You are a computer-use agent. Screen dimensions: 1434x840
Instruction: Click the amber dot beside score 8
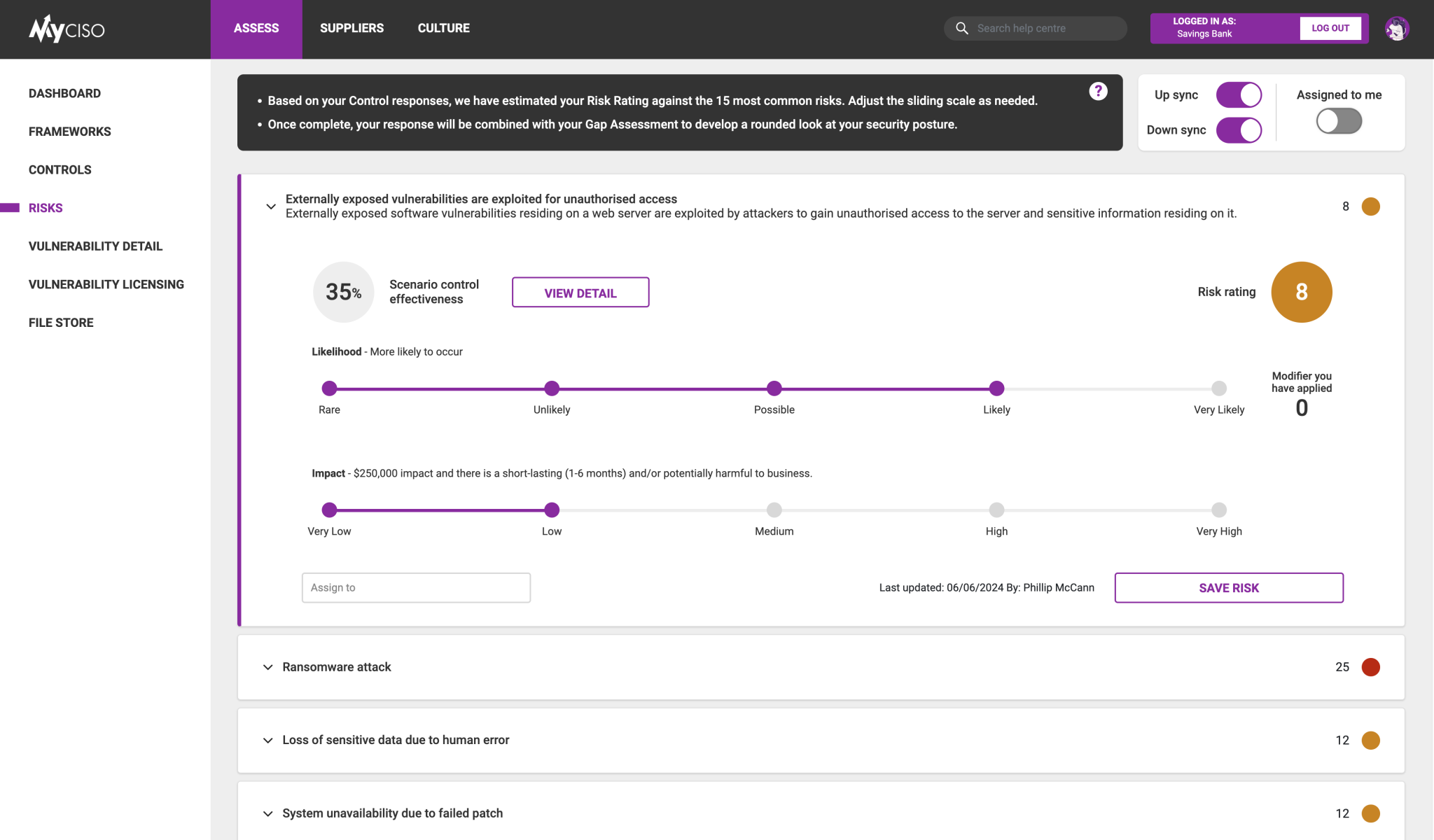(1370, 206)
